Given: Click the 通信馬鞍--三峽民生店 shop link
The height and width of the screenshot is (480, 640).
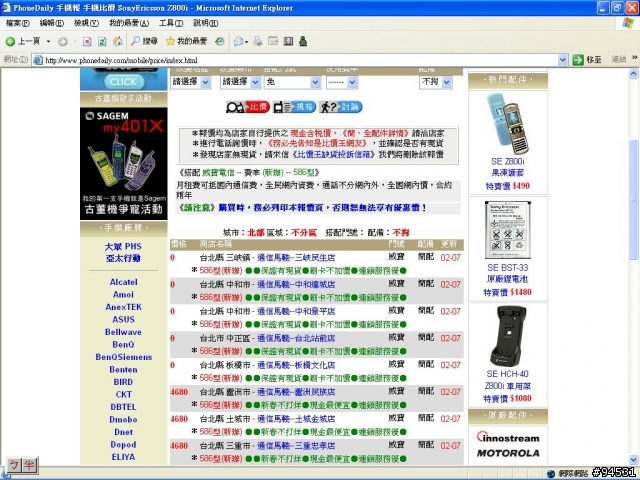Looking at the screenshot, I should (x=296, y=258).
